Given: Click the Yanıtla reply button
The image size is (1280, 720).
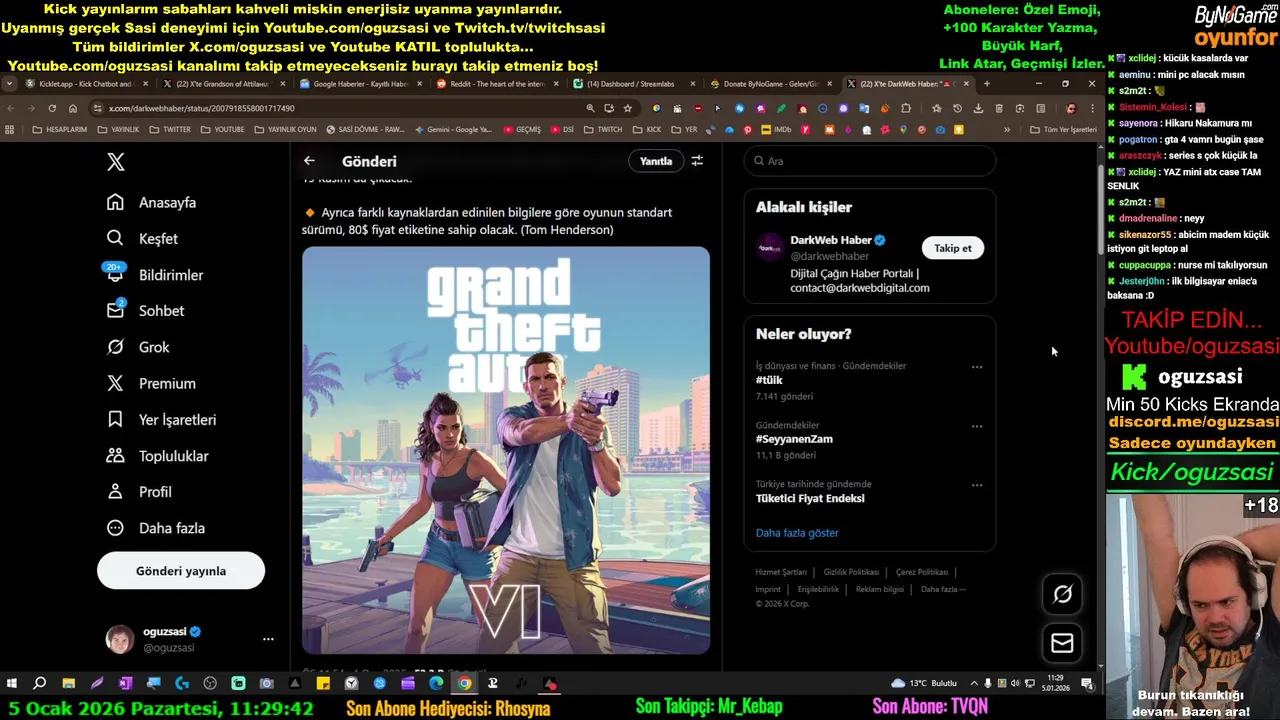Looking at the screenshot, I should [x=656, y=161].
